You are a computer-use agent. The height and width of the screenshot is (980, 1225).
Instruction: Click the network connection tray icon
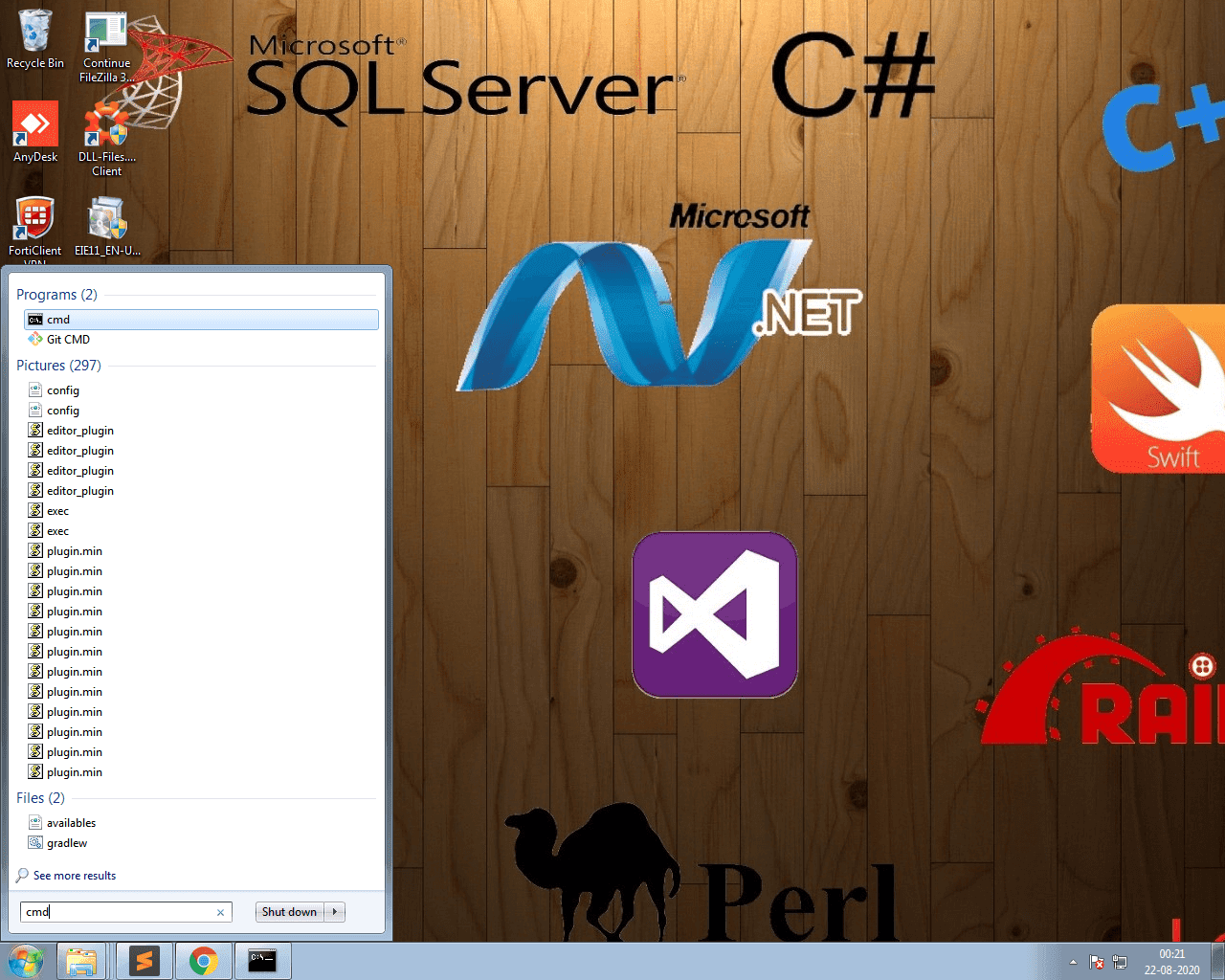tap(1120, 962)
